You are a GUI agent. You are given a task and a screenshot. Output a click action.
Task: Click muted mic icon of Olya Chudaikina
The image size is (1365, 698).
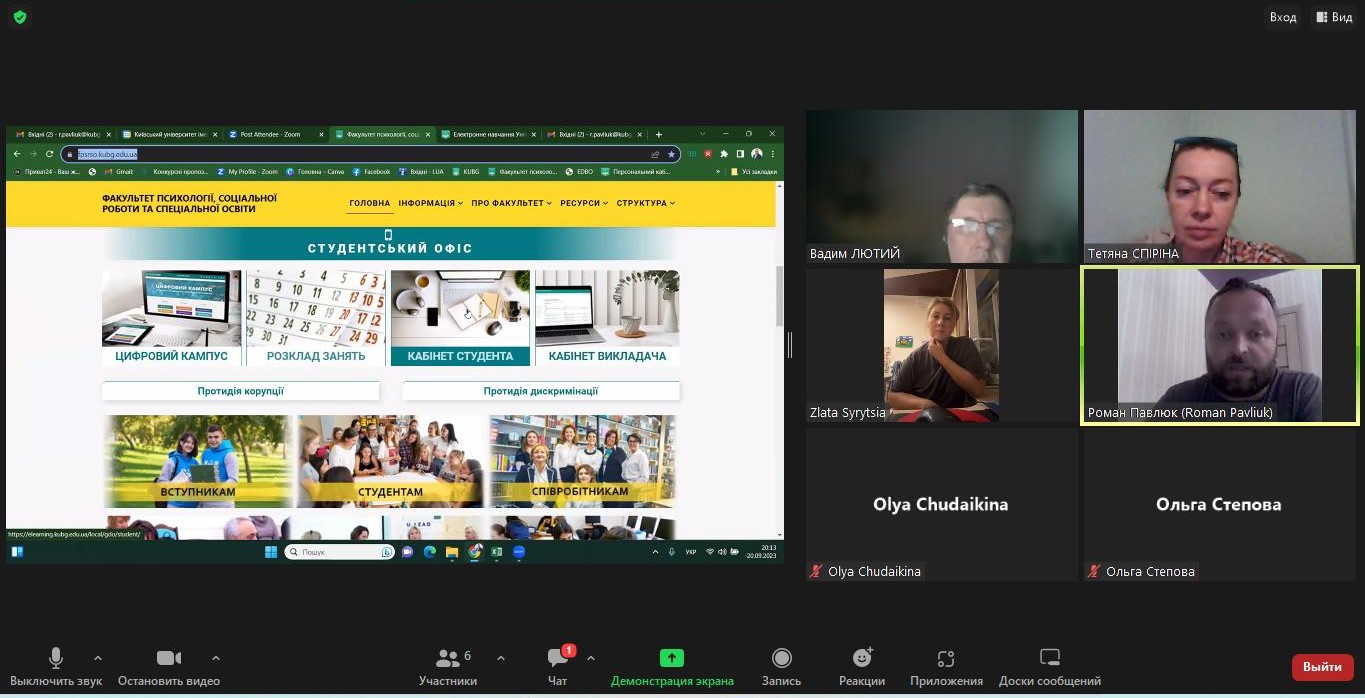(817, 572)
